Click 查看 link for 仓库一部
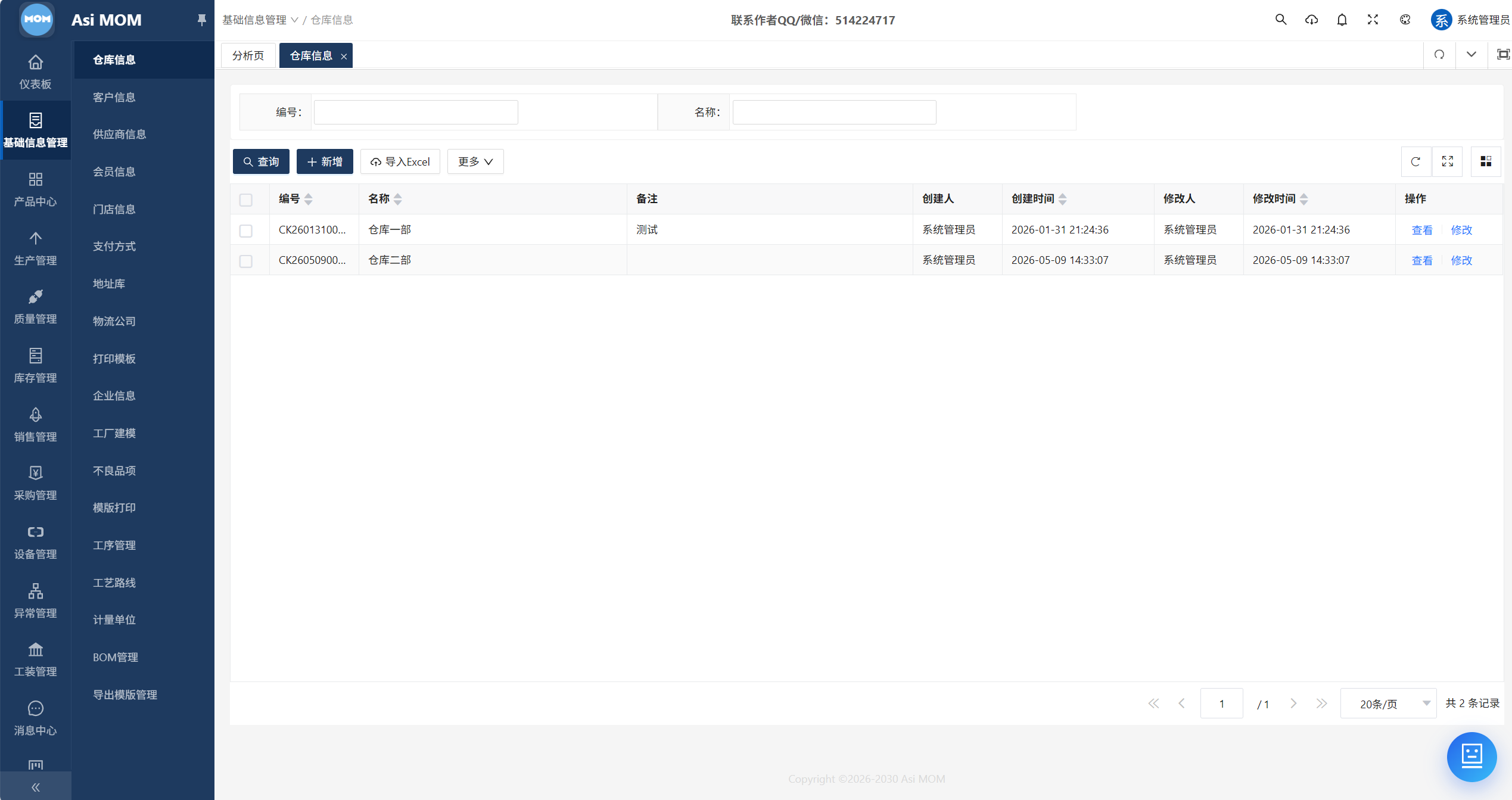 click(x=1421, y=230)
